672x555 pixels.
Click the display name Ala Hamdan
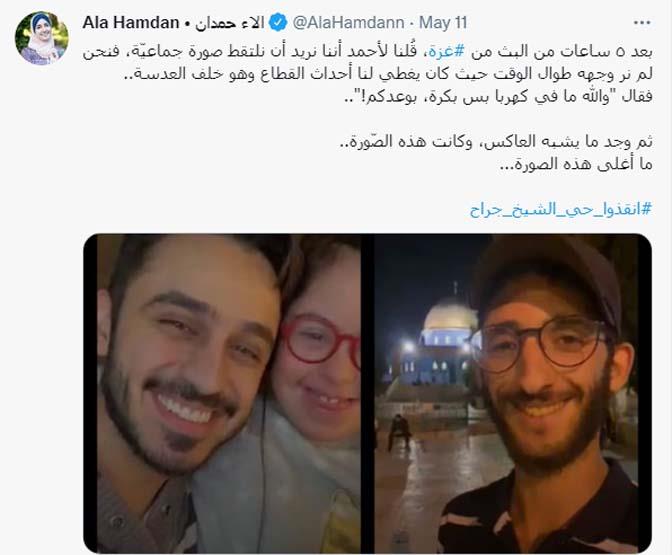pyautogui.click(x=131, y=23)
